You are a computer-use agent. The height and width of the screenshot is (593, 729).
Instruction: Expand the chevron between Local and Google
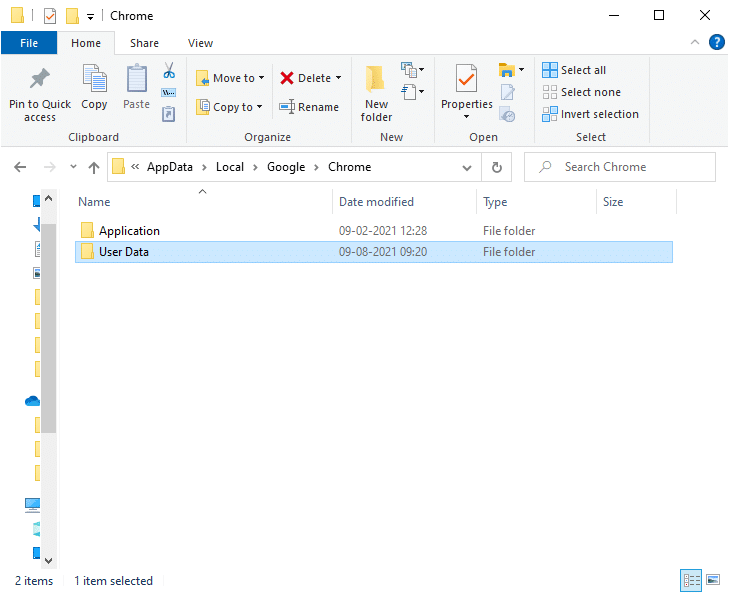255,167
